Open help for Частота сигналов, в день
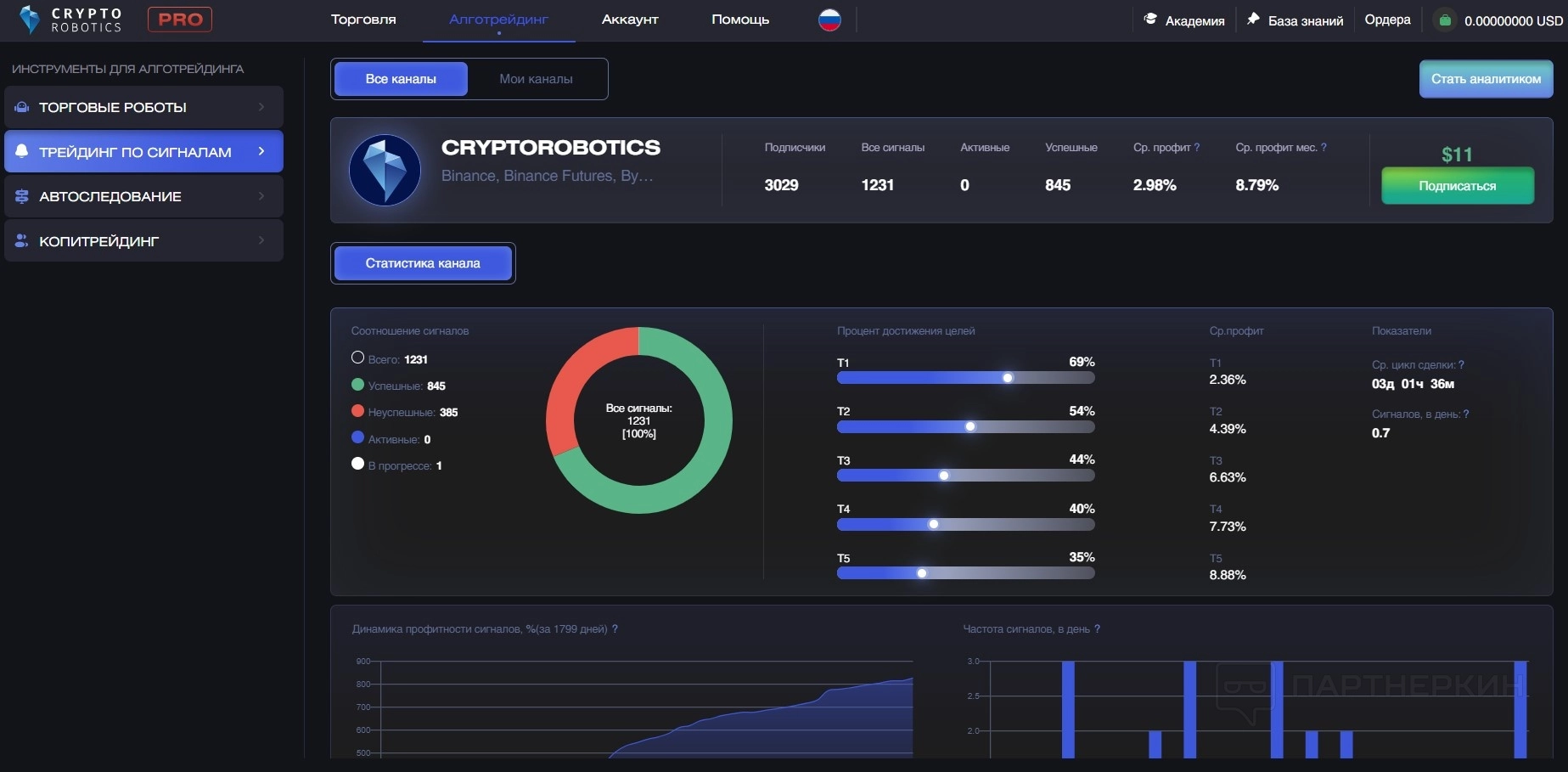The height and width of the screenshot is (772, 1568). (1097, 629)
